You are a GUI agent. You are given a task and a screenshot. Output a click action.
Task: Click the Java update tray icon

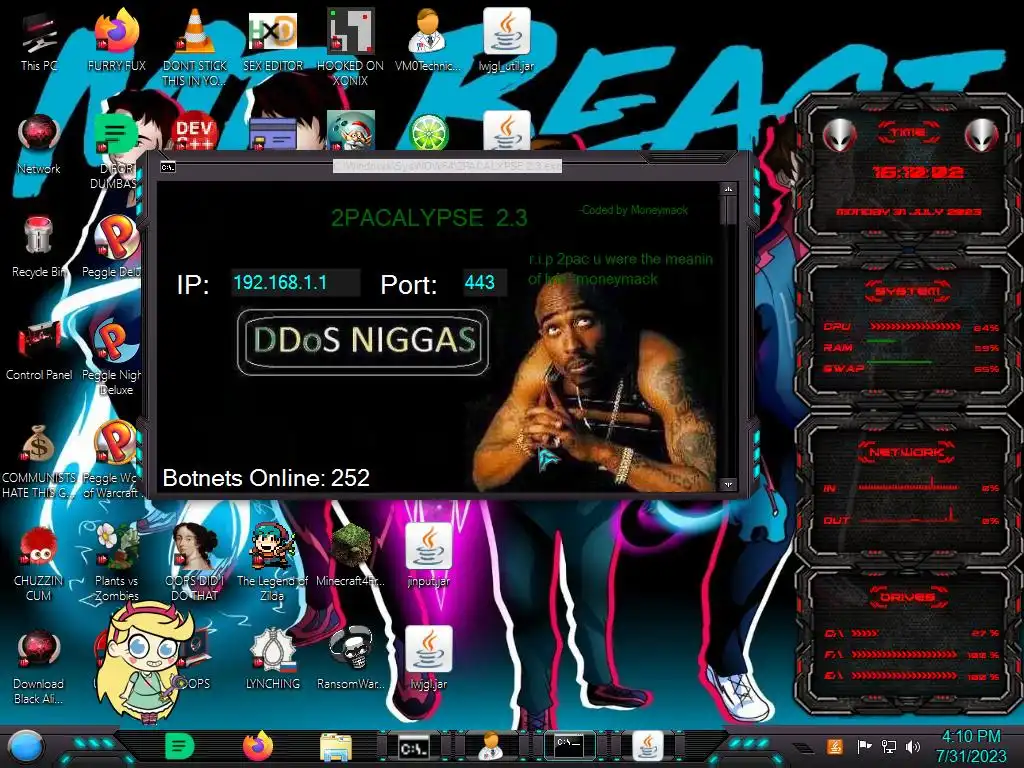click(x=835, y=746)
